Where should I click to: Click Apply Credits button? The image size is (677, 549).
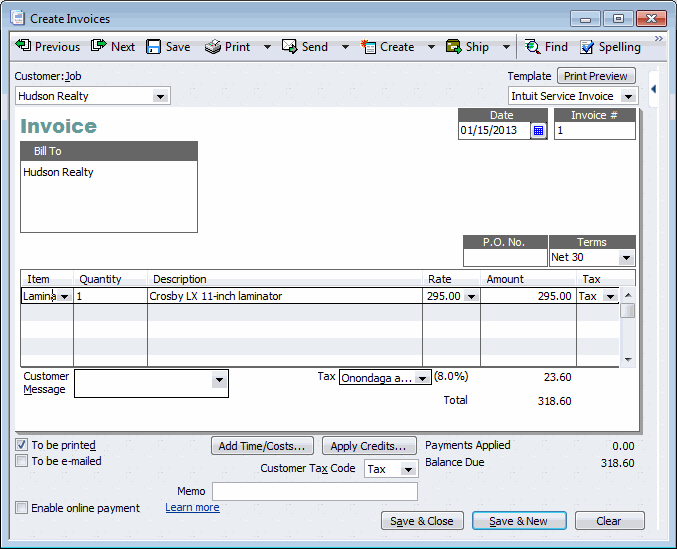[369, 446]
